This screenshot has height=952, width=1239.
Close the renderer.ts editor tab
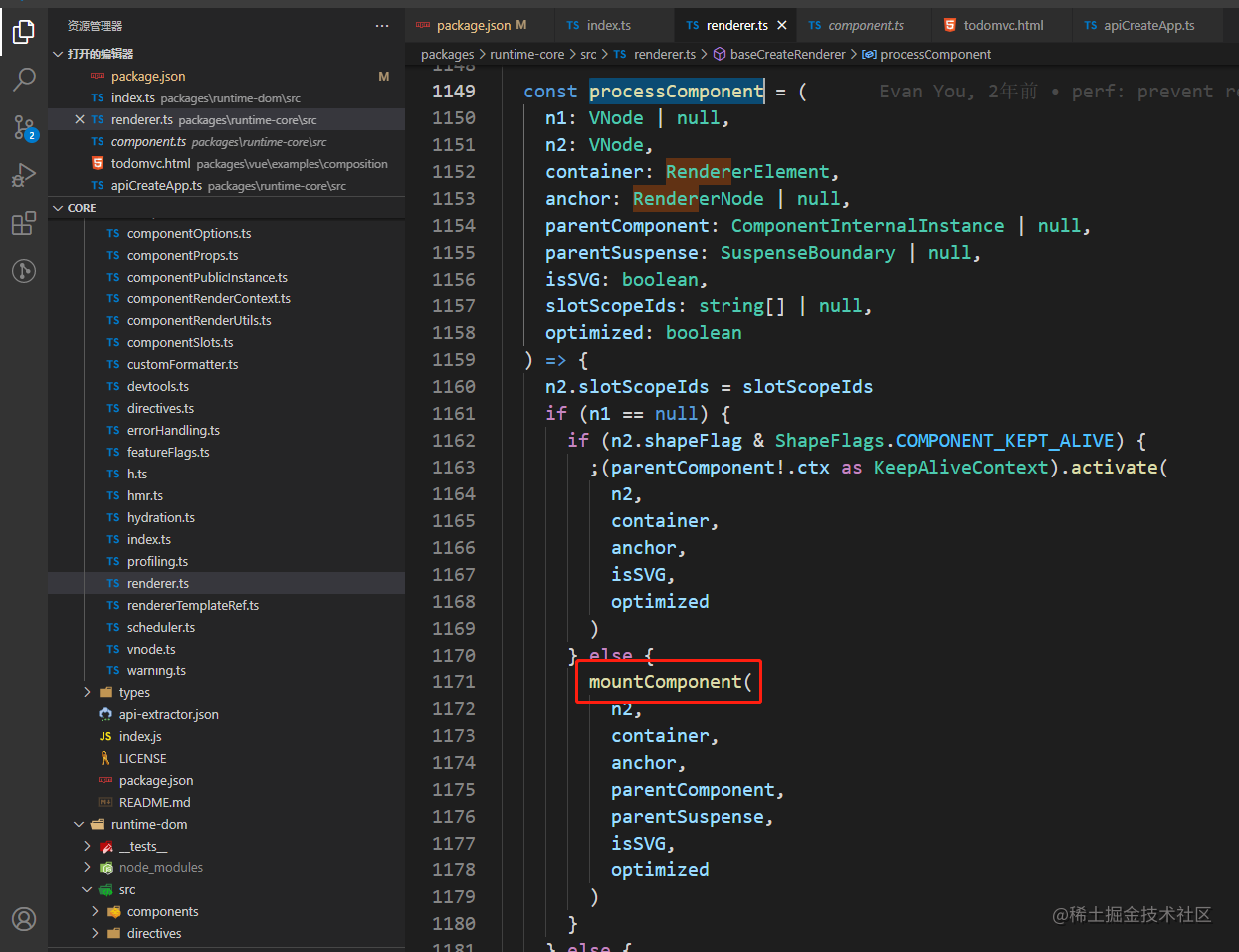coord(782,25)
